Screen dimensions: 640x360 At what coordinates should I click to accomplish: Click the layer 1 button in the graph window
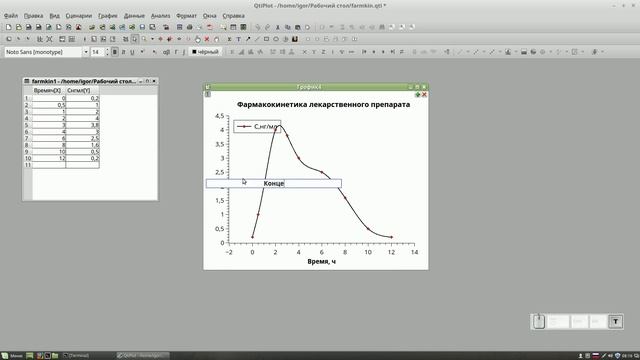[x=207, y=94]
